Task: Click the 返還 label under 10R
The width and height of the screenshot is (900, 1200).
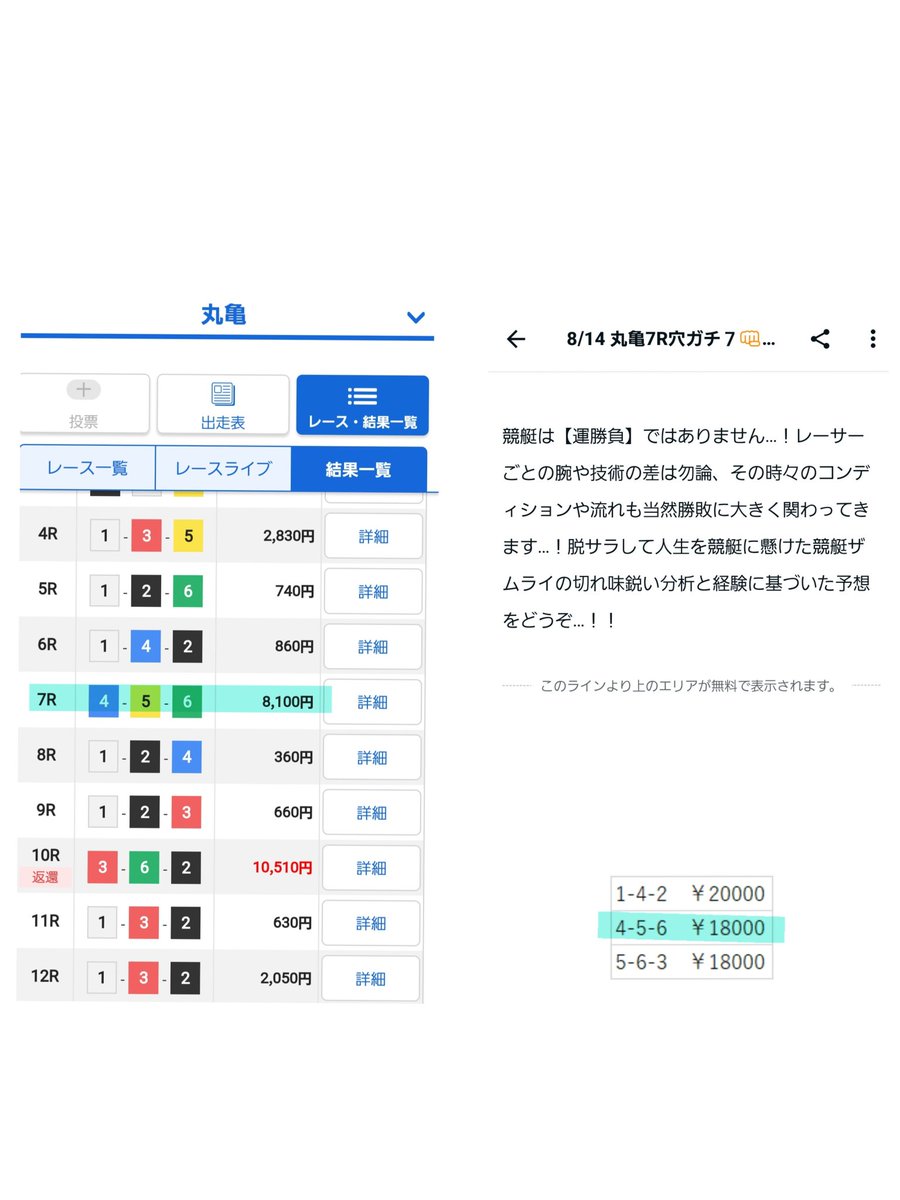Action: pyautogui.click(x=45, y=877)
